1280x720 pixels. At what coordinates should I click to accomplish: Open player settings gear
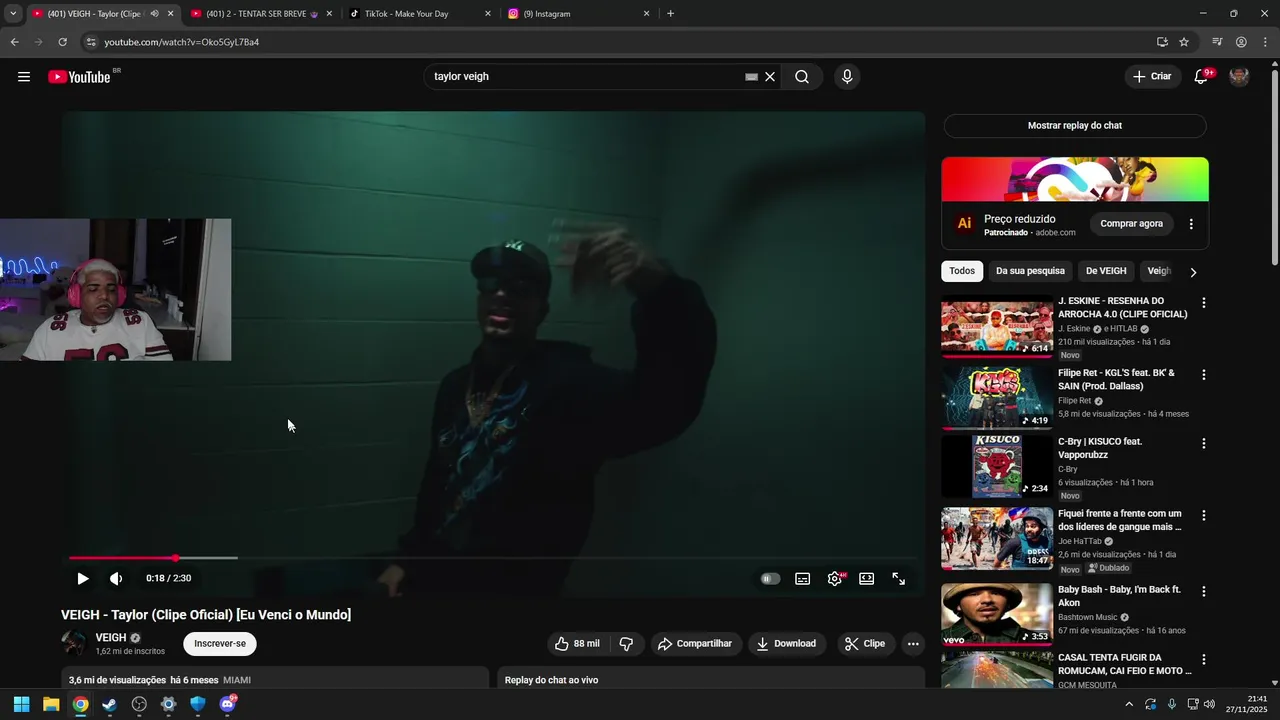point(834,578)
